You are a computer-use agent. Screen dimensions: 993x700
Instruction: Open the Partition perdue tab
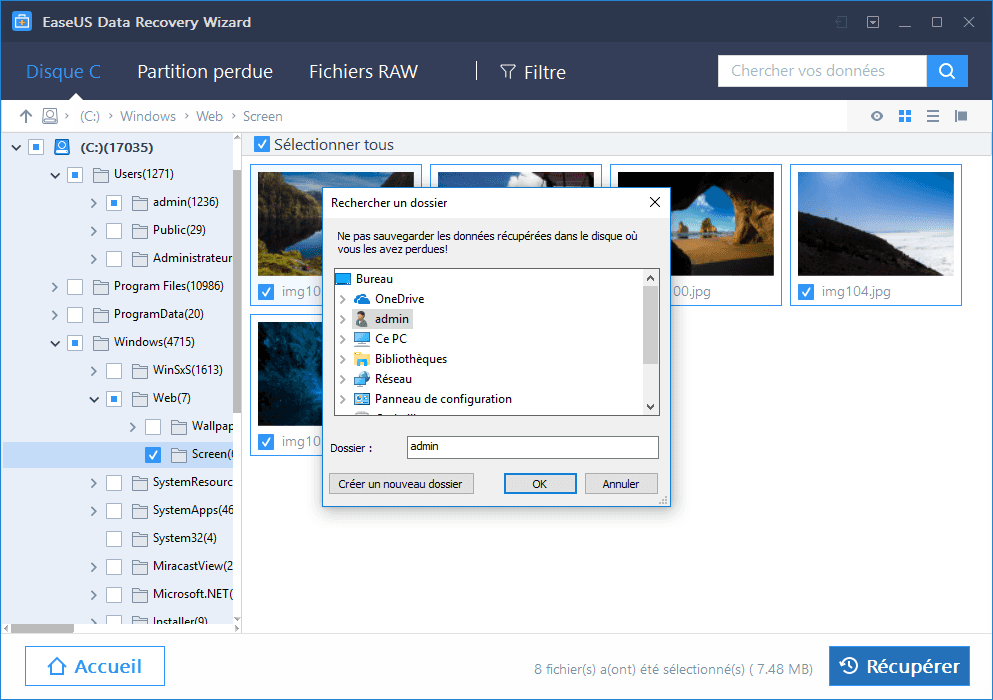(205, 72)
